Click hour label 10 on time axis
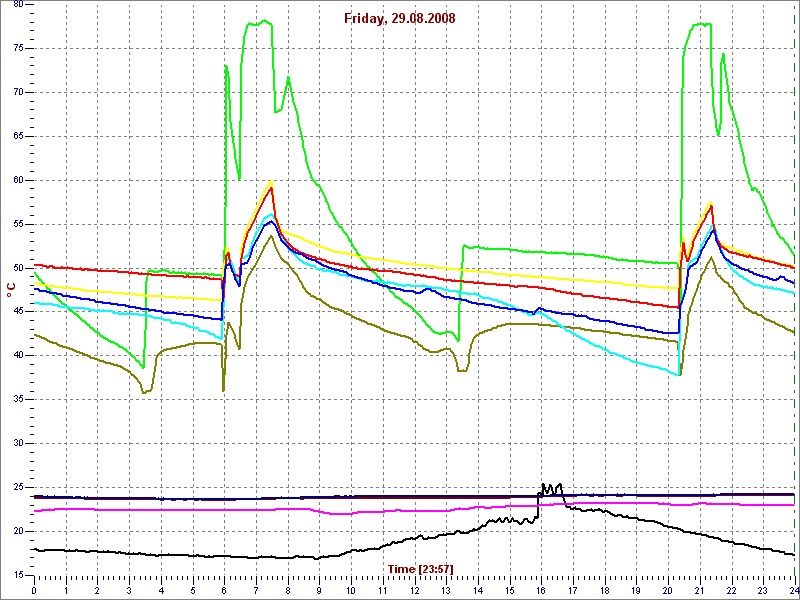The width and height of the screenshot is (800, 600). 351,592
